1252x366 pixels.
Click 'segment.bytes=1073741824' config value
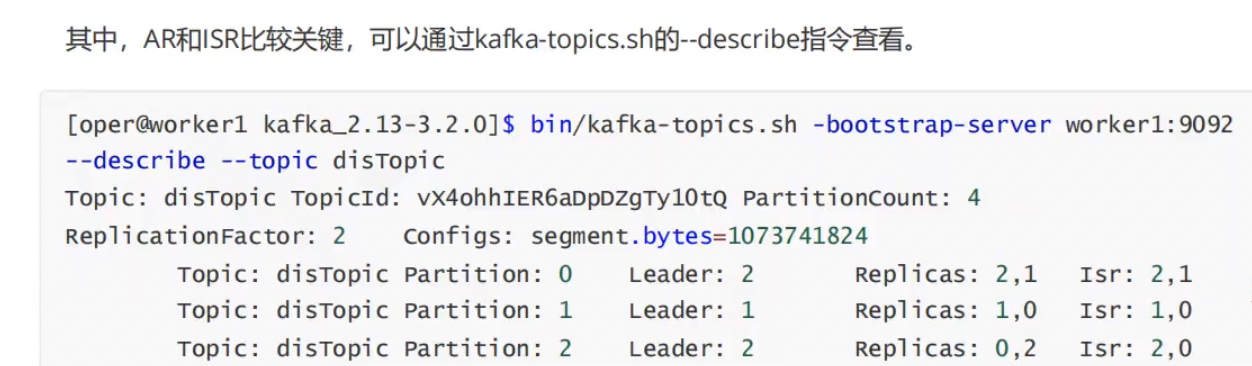point(700,237)
